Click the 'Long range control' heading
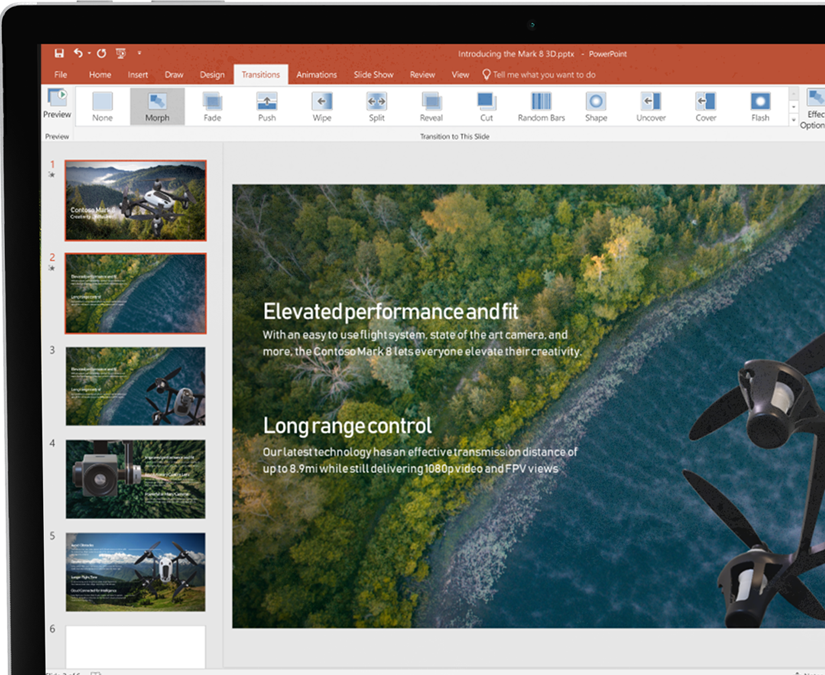The height and width of the screenshot is (675, 825). tap(347, 426)
